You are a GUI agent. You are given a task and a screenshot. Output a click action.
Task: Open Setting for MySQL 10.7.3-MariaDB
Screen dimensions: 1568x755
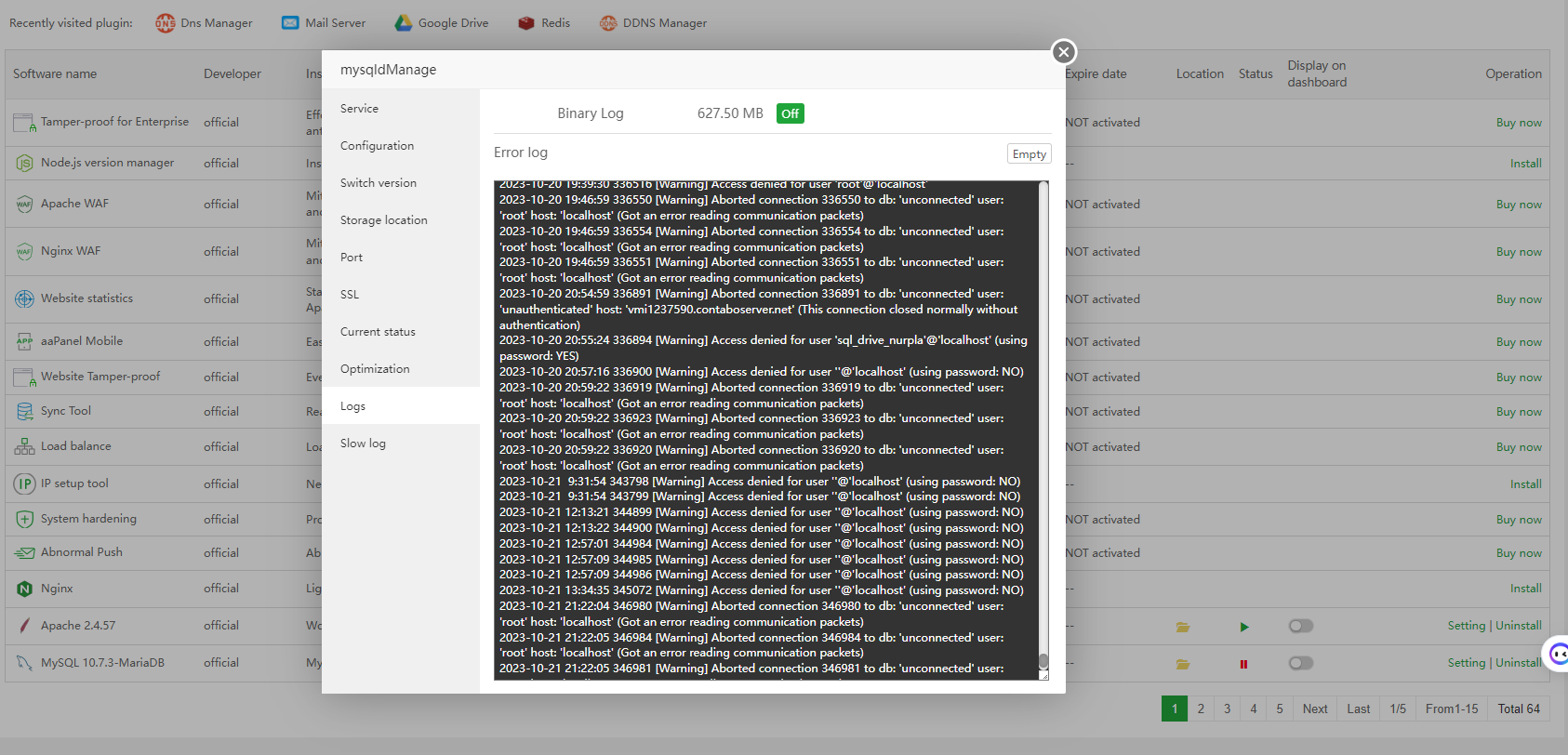[1467, 663]
